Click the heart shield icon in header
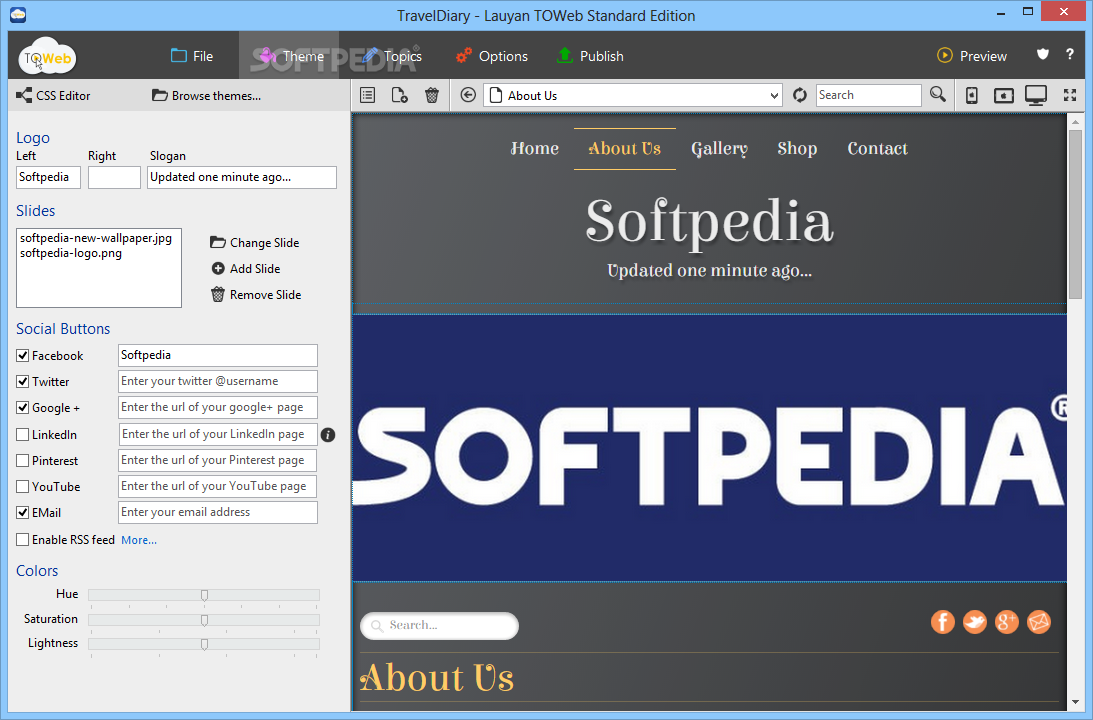The width and height of the screenshot is (1093, 720). pyautogui.click(x=1043, y=54)
